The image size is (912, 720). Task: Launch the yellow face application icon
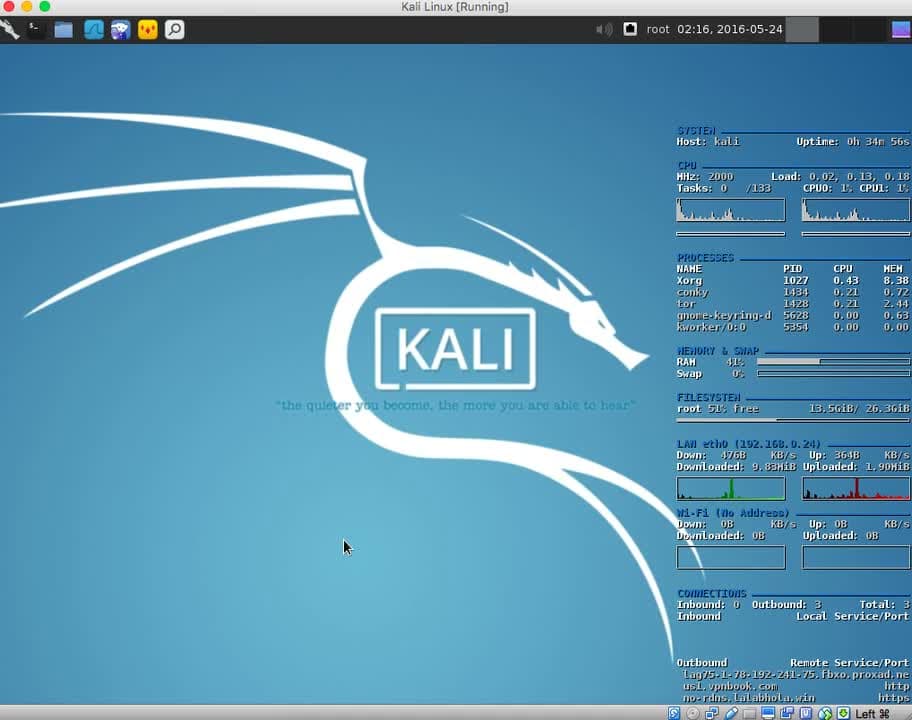pos(148,29)
